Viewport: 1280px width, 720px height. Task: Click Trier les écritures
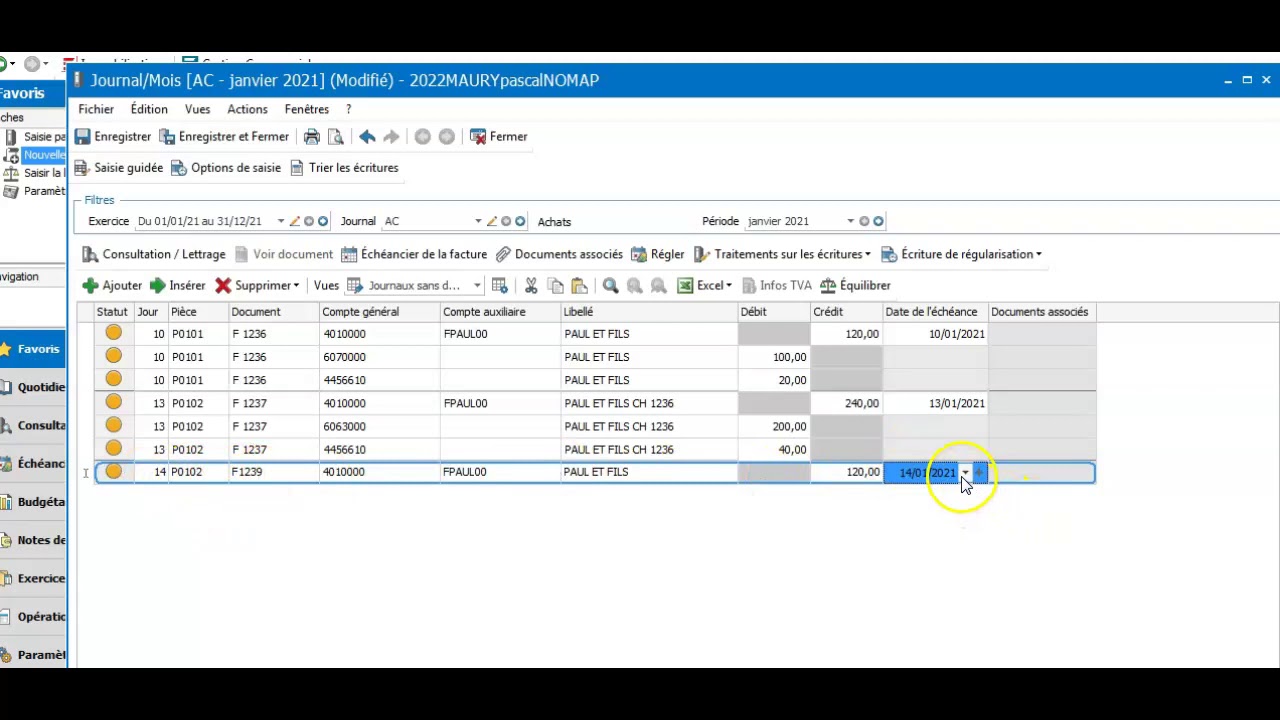(x=344, y=168)
